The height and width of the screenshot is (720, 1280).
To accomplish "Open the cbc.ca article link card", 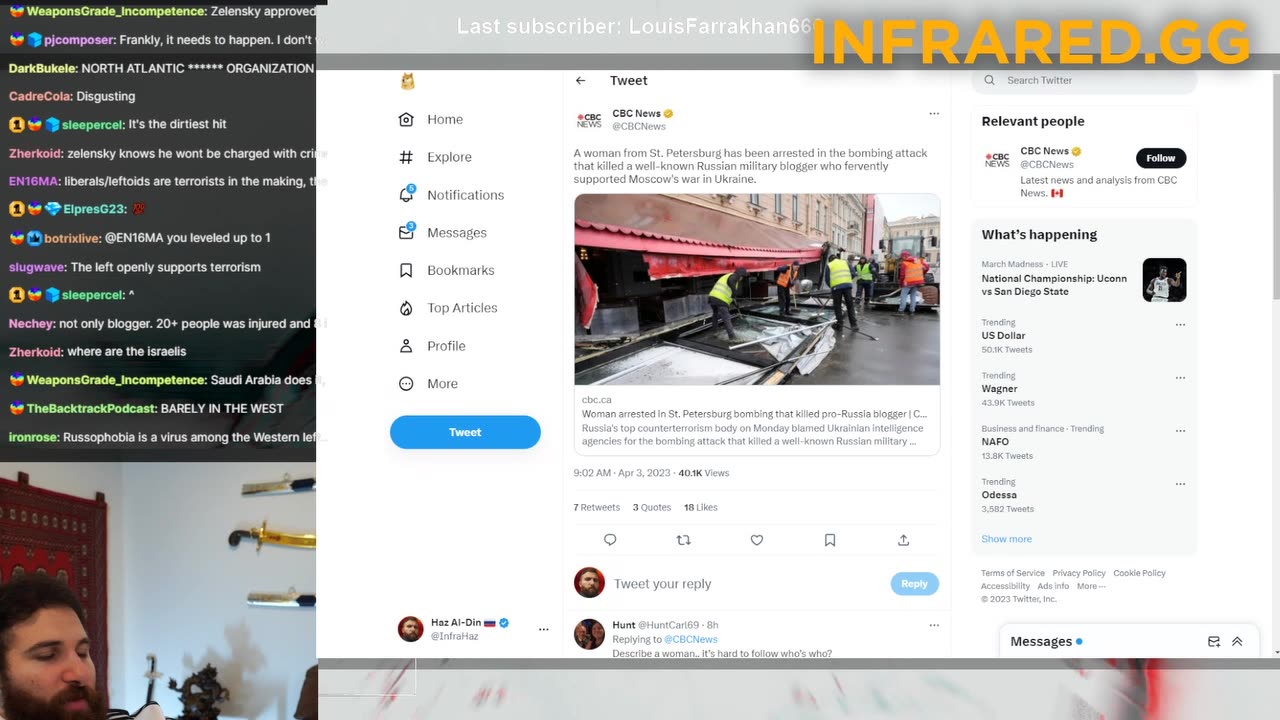I will [757, 420].
